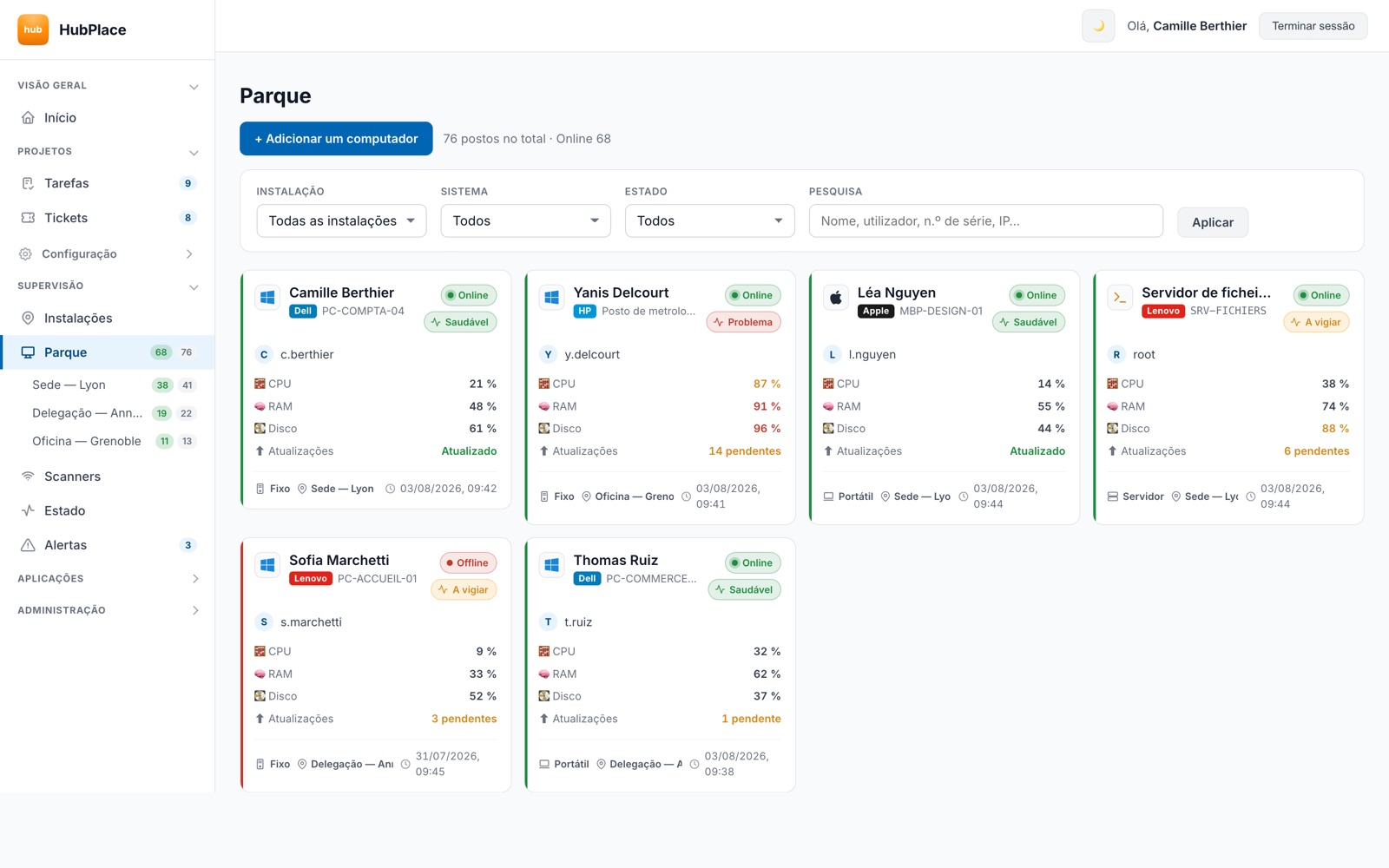Select Delegação — Ann... sub-item
This screenshot has height=868, width=1389.
(x=87, y=413)
